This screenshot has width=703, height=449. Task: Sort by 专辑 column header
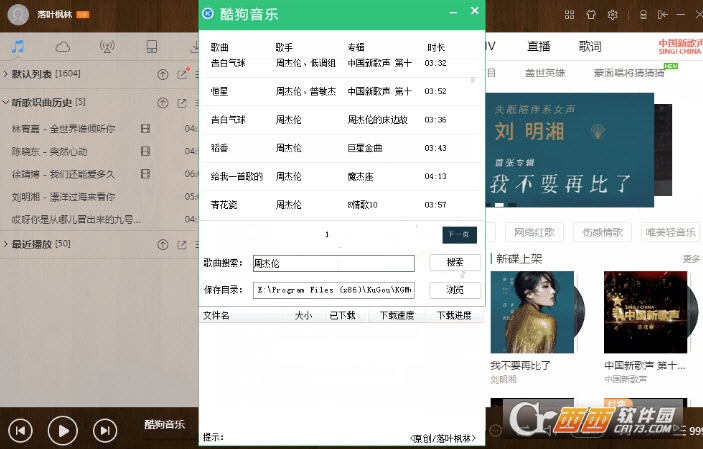click(x=356, y=47)
